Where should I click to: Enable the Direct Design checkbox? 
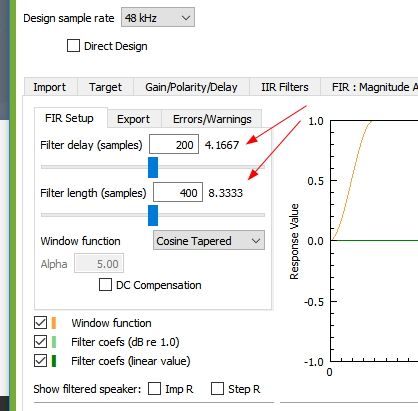(x=73, y=46)
